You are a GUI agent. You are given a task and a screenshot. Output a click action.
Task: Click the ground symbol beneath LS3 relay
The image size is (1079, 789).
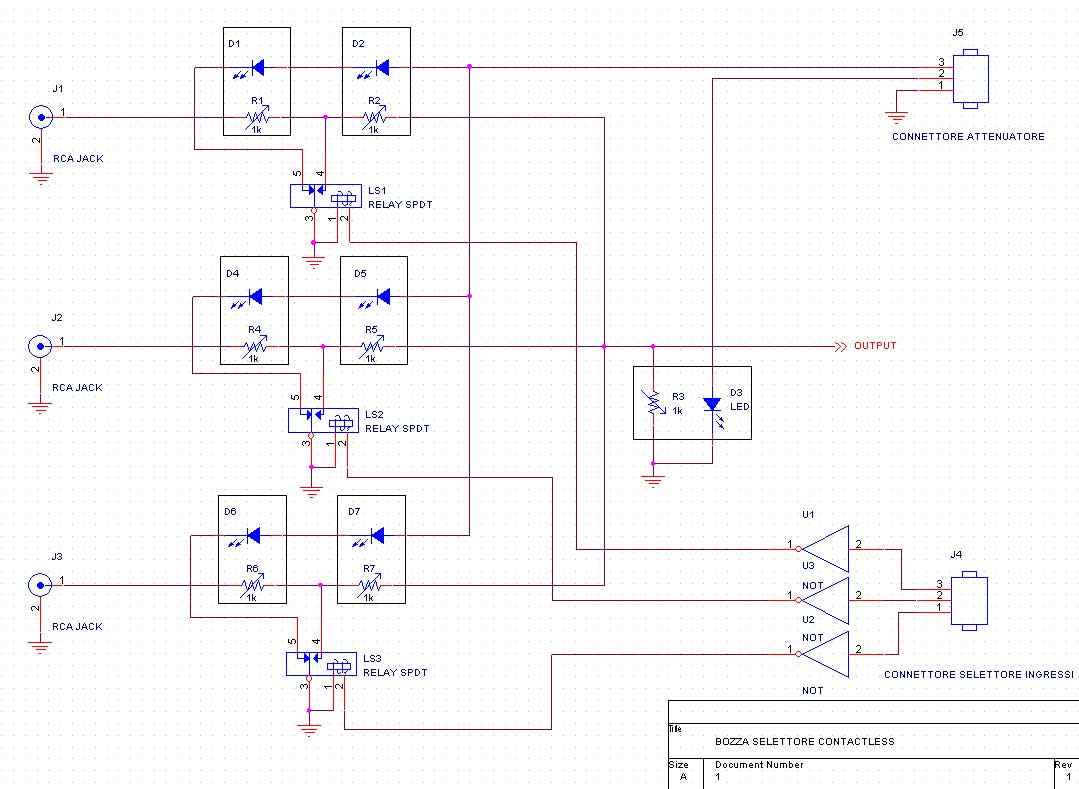click(x=309, y=730)
